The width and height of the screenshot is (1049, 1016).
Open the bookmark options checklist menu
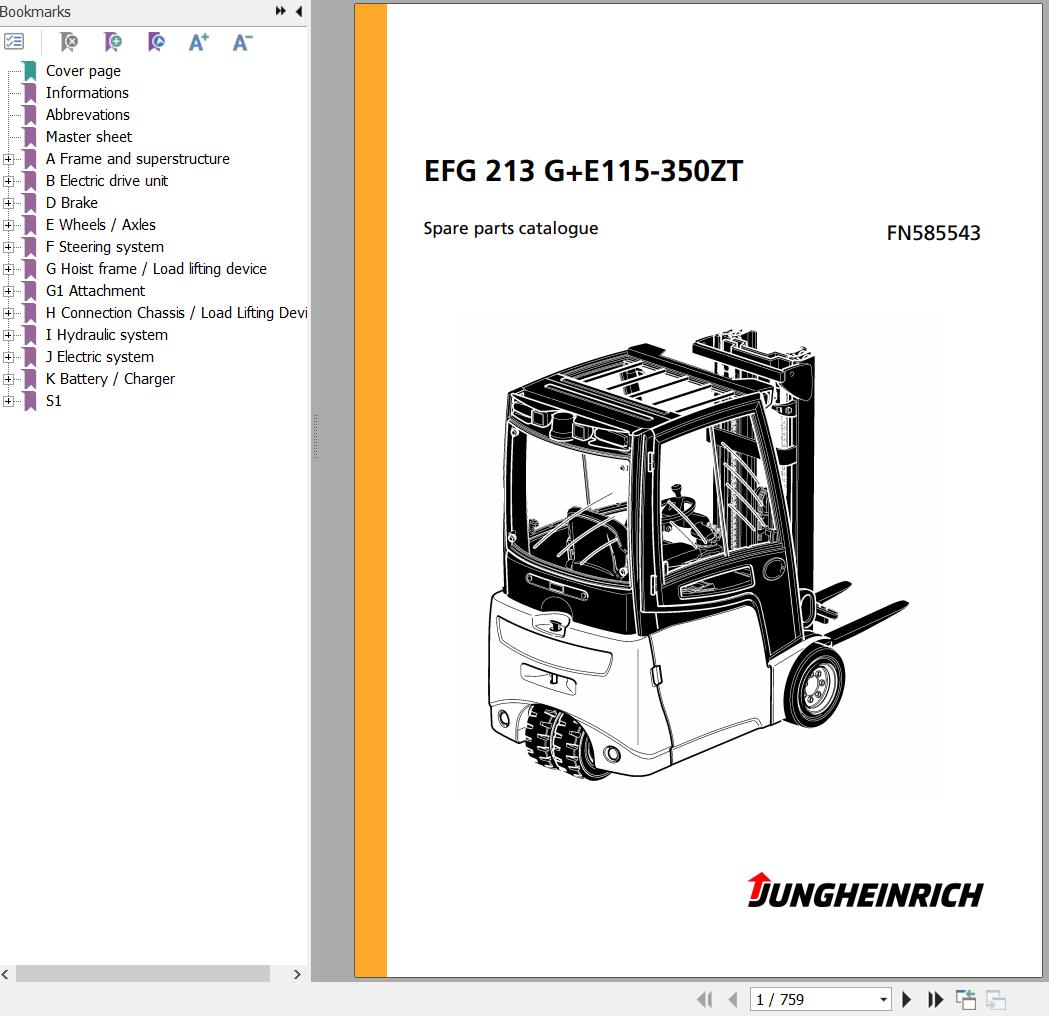pos(14,42)
